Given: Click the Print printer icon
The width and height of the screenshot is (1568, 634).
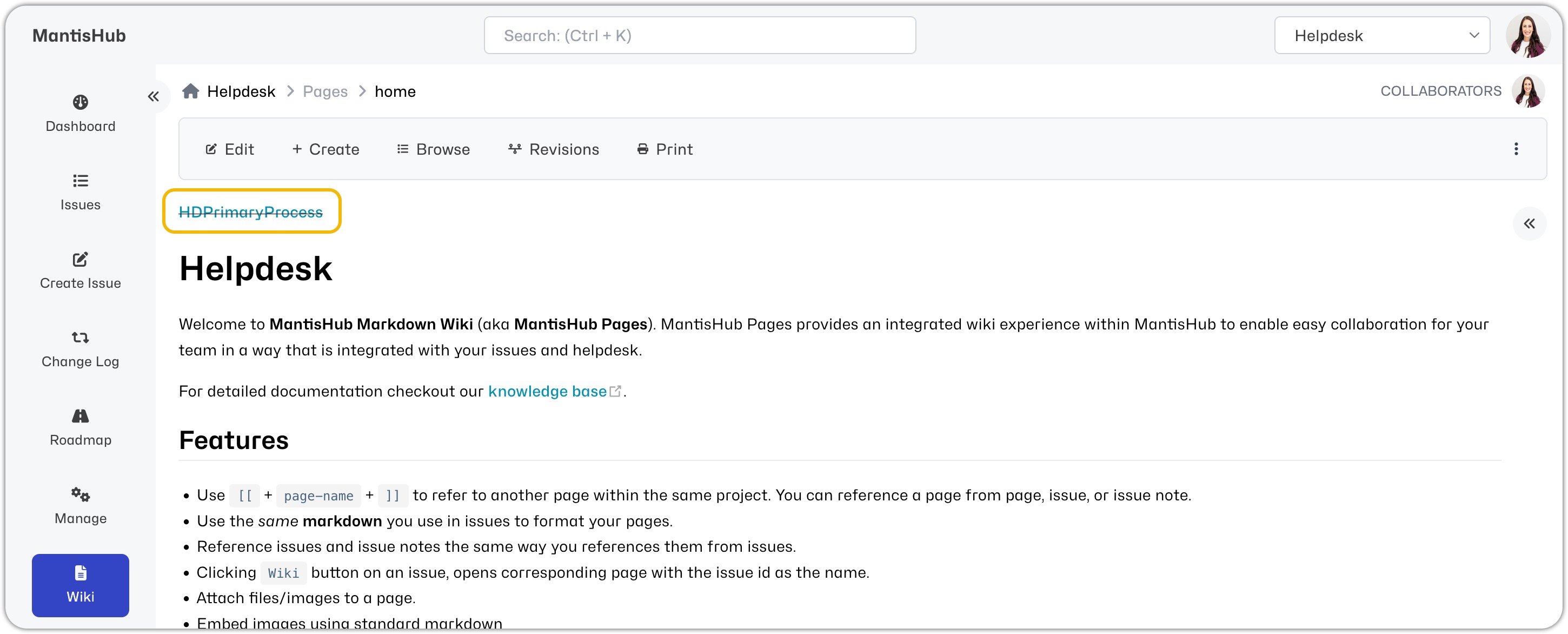Looking at the screenshot, I should click(x=643, y=149).
